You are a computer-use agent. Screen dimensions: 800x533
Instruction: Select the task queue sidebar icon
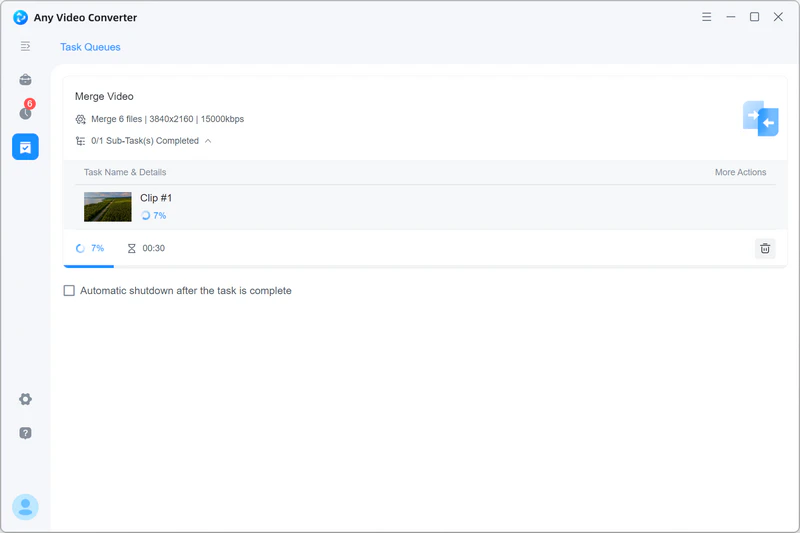(25, 147)
